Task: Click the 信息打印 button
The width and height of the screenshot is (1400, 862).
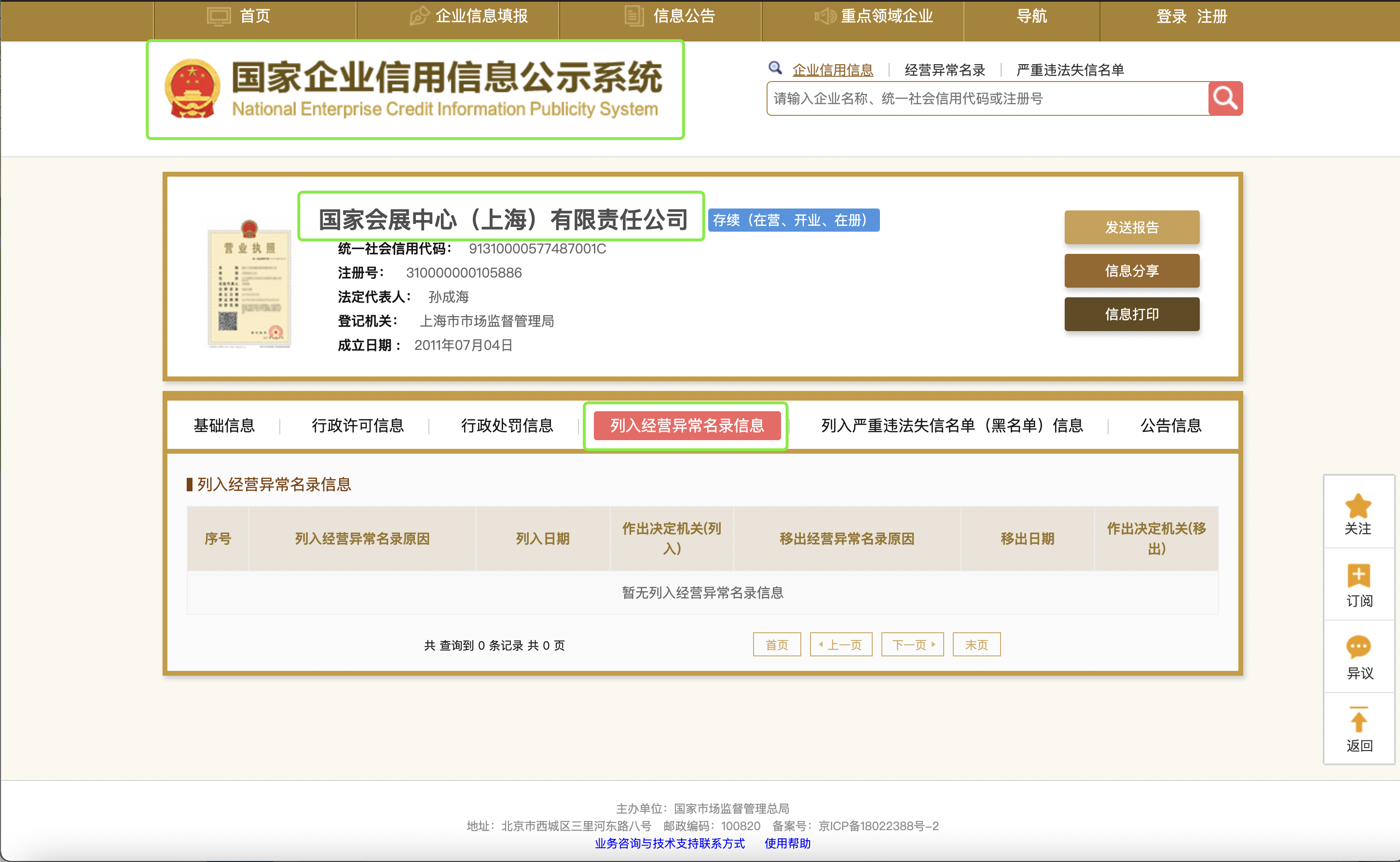Action: (x=1132, y=314)
